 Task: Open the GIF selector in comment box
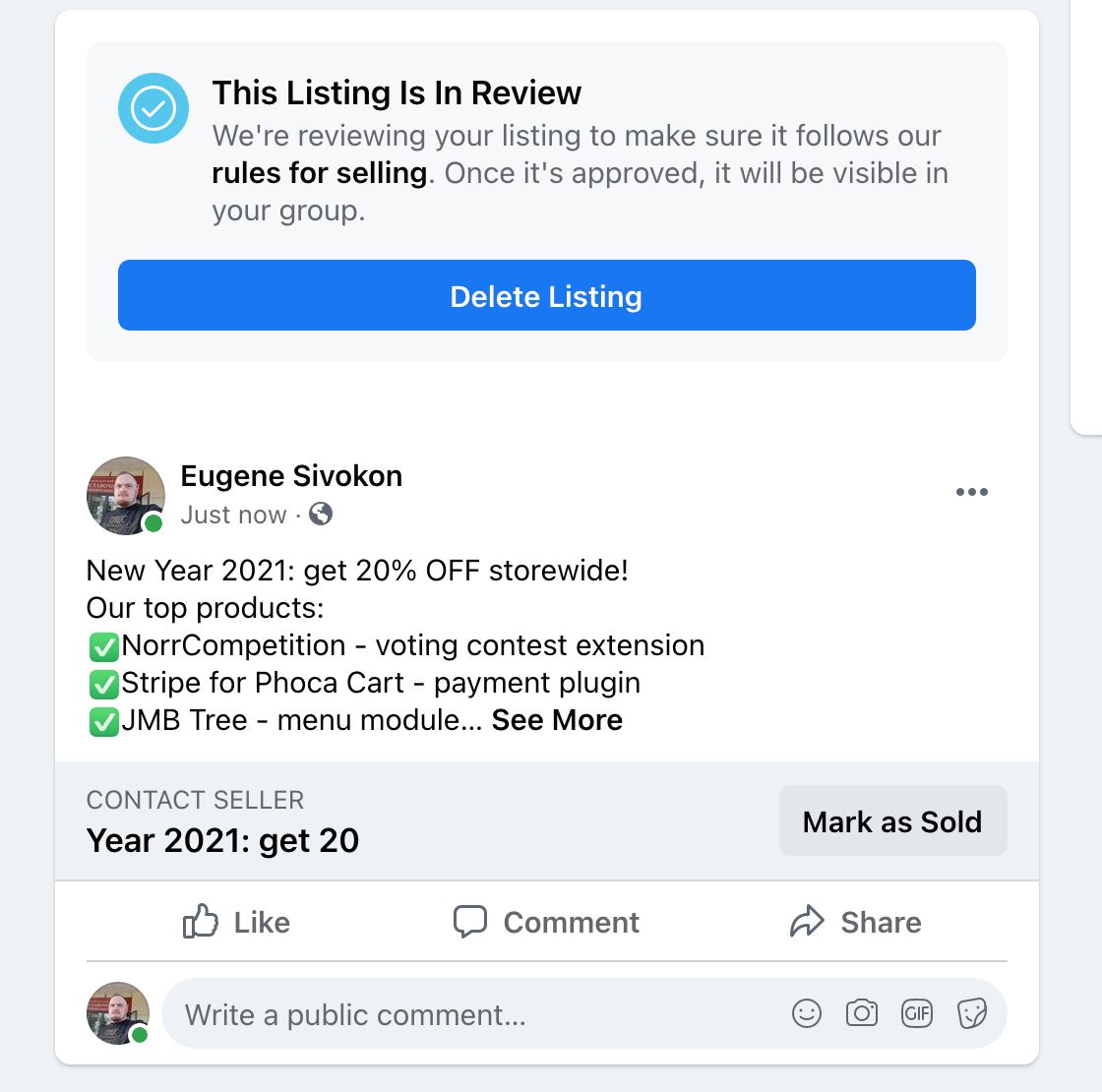(916, 1013)
